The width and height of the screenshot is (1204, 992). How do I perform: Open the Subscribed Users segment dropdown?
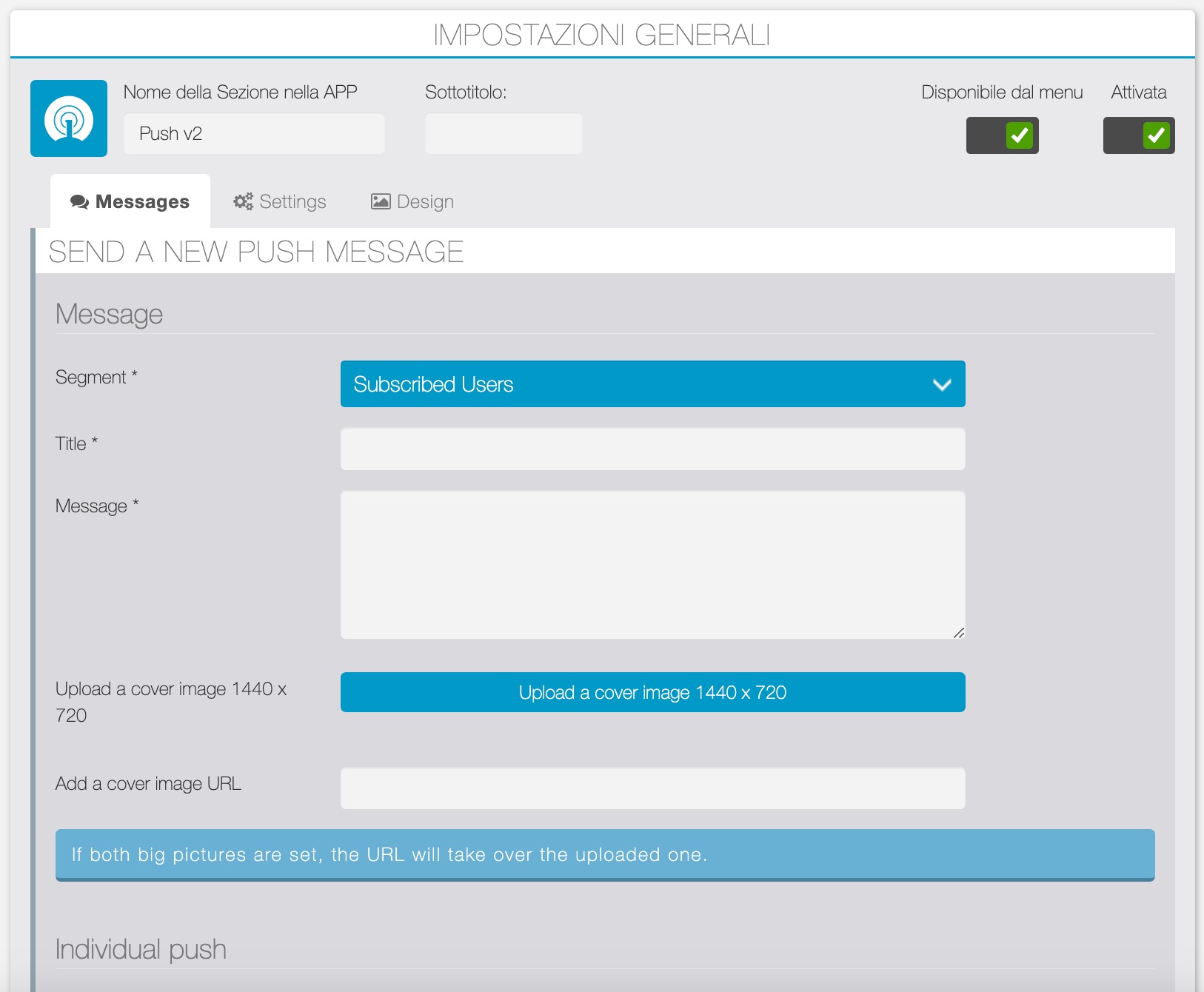tap(652, 384)
